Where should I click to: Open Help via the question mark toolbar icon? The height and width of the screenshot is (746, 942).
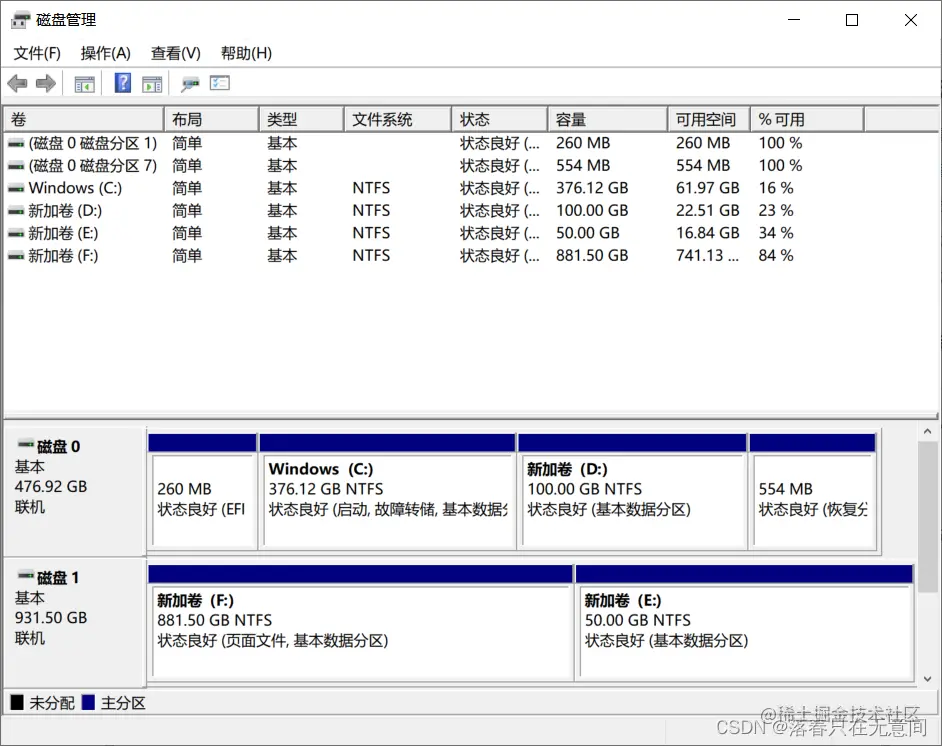tap(122, 84)
